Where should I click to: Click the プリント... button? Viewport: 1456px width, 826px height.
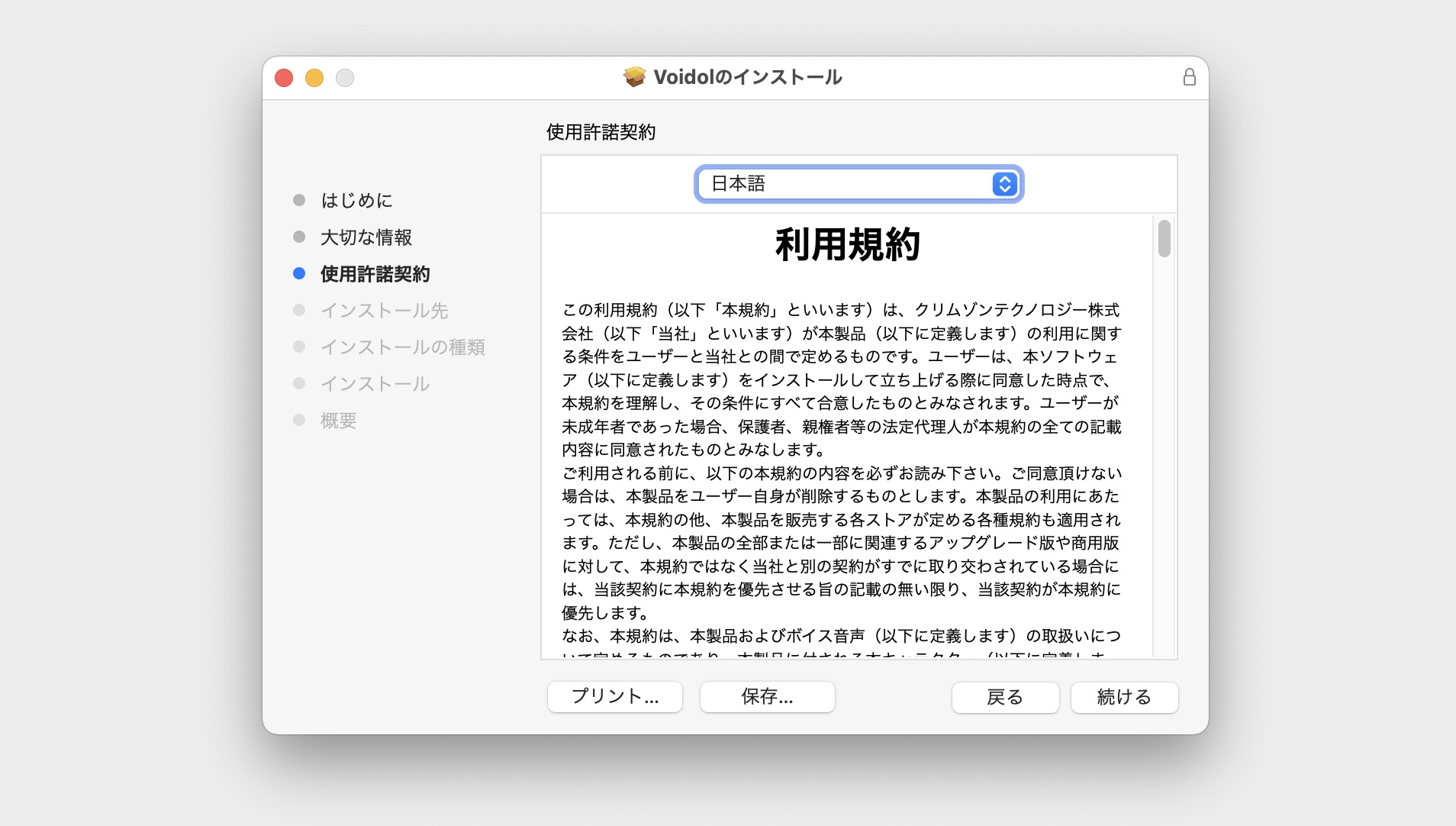pos(614,696)
